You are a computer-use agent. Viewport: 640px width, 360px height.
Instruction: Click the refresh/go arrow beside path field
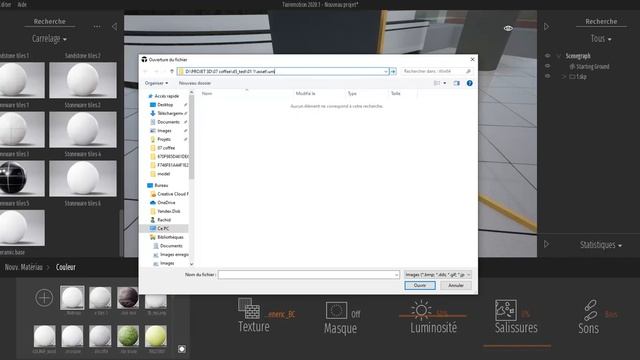pyautogui.click(x=393, y=71)
